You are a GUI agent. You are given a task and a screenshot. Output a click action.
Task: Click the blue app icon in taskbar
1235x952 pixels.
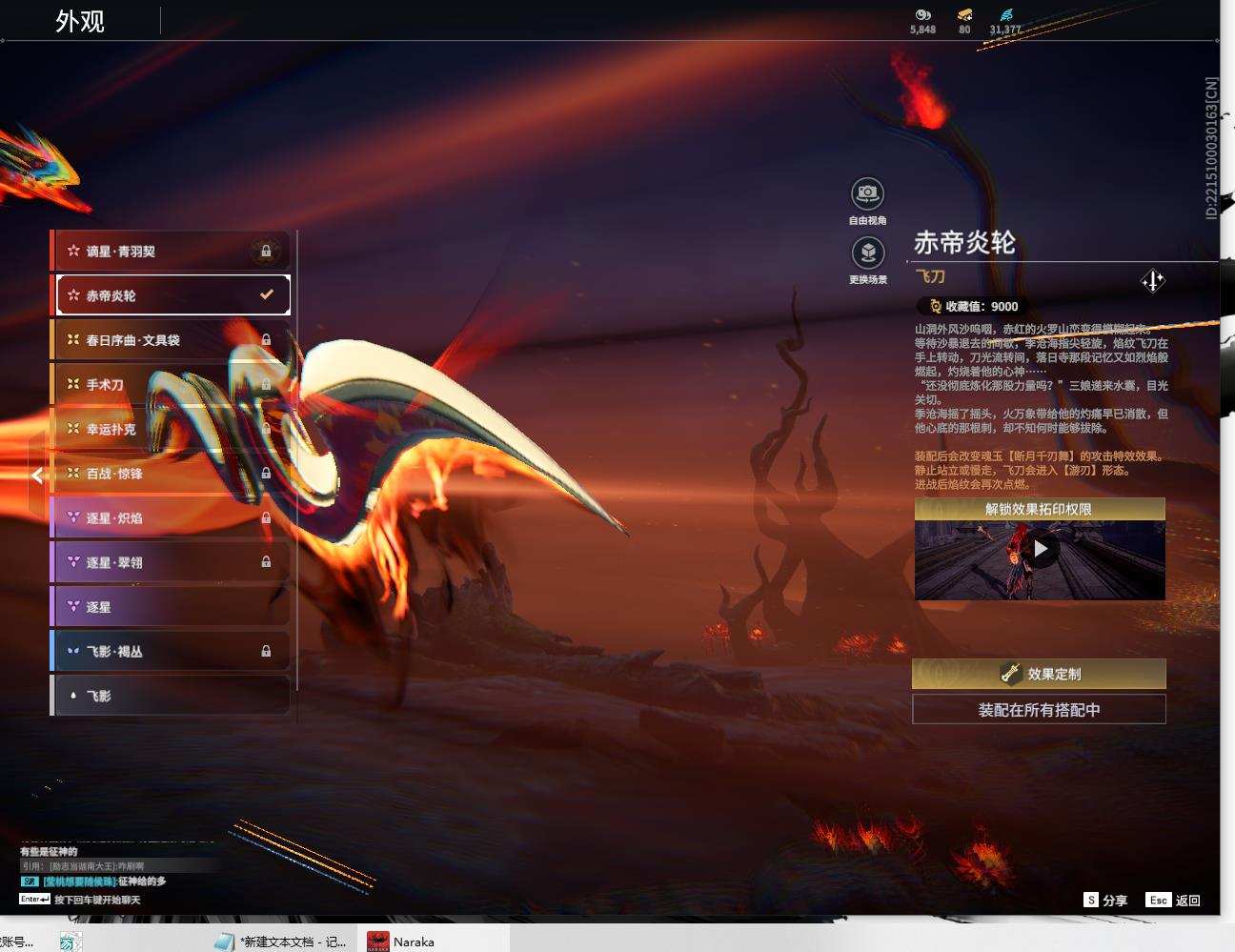pos(69,942)
